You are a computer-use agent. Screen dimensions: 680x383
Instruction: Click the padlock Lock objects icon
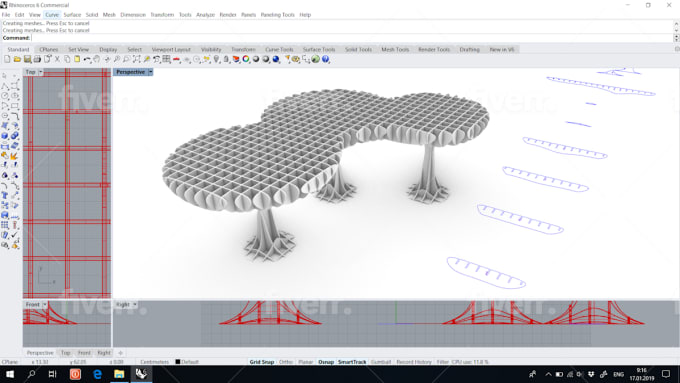tap(226, 59)
